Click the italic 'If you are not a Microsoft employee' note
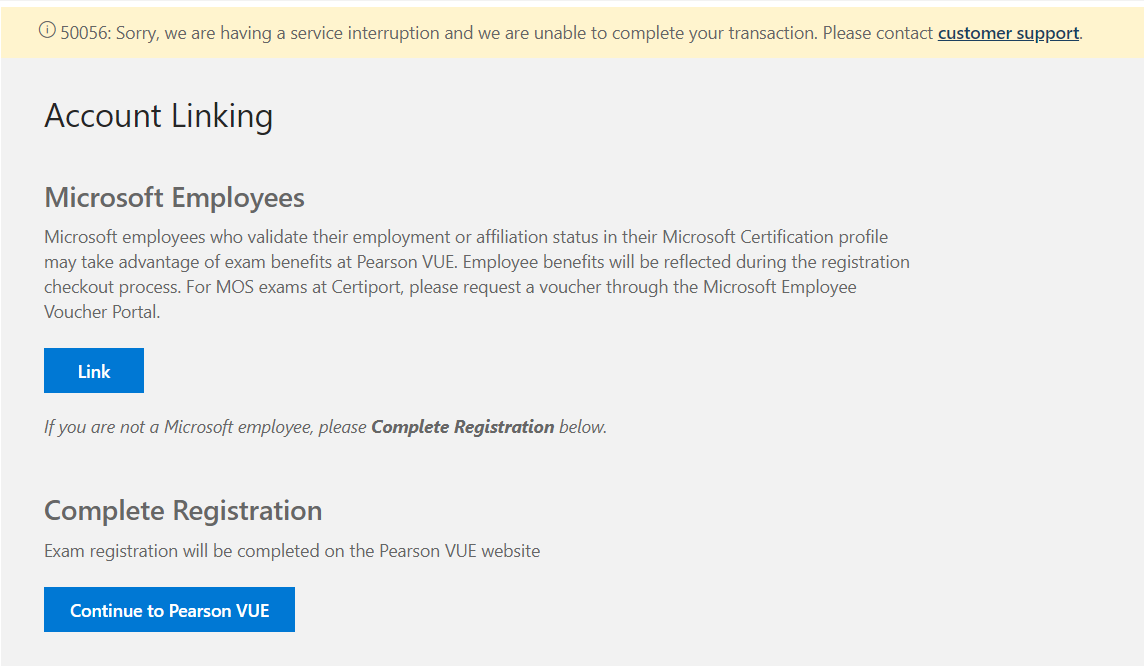 click(325, 427)
